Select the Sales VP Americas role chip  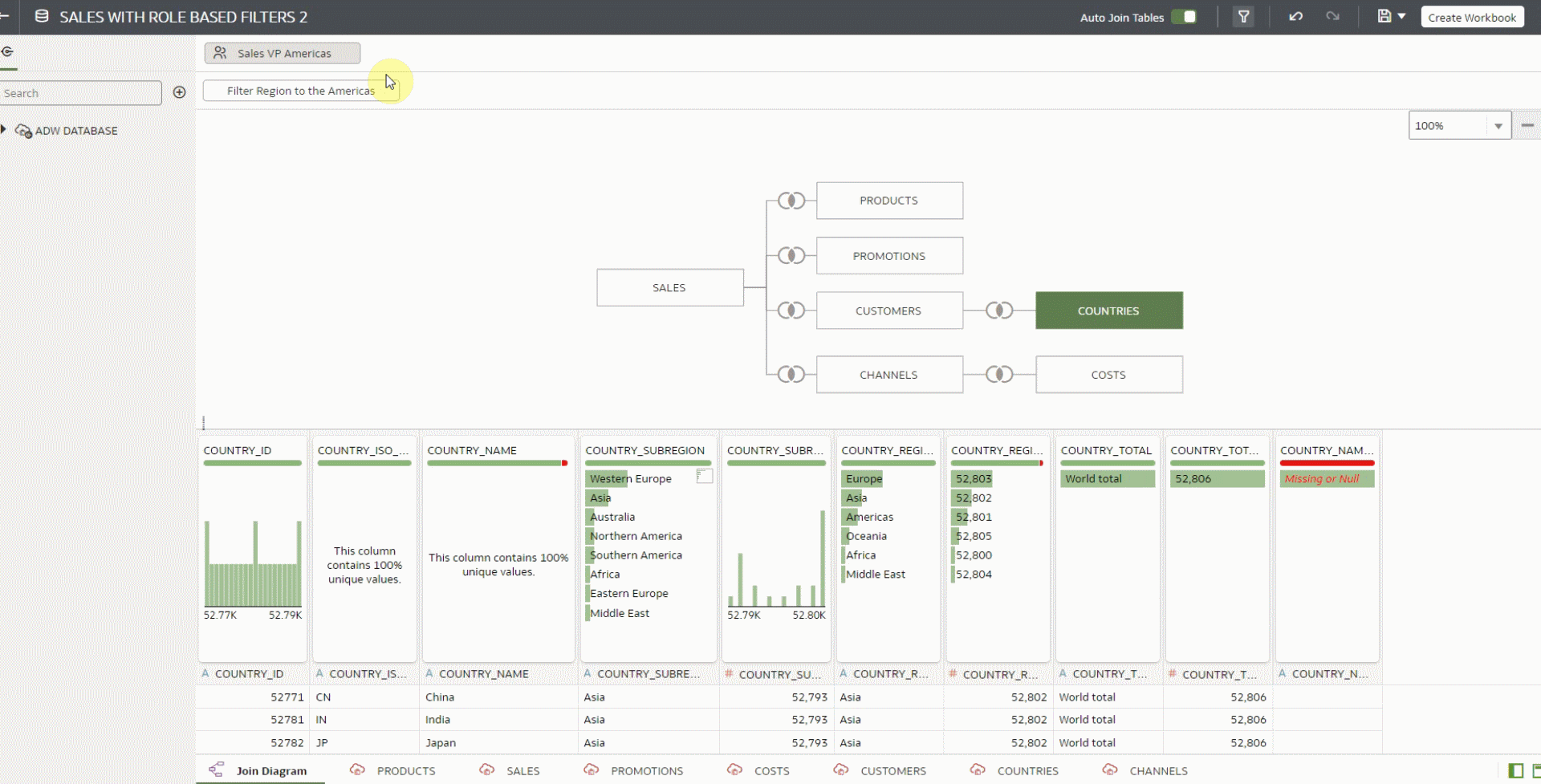[283, 53]
